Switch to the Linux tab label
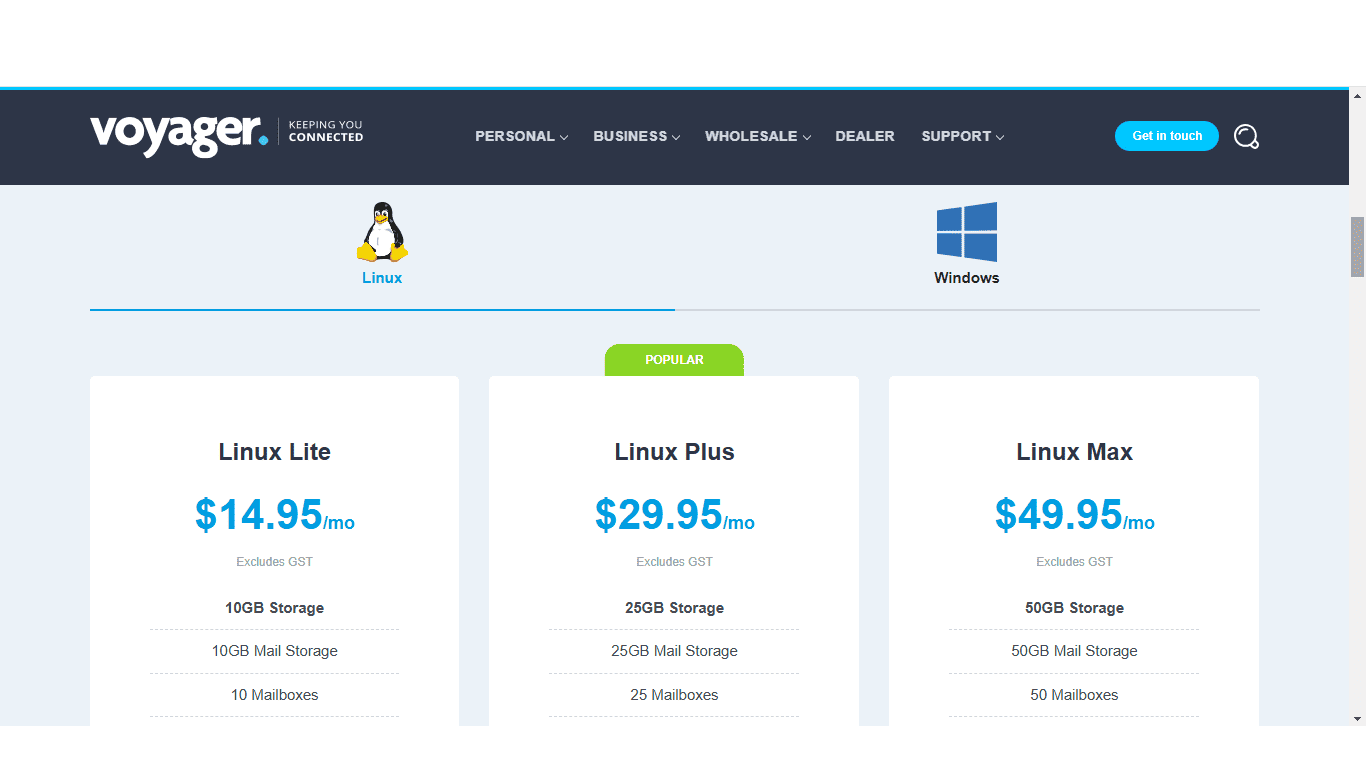Viewport: 1366px width, 768px height. 382,278
